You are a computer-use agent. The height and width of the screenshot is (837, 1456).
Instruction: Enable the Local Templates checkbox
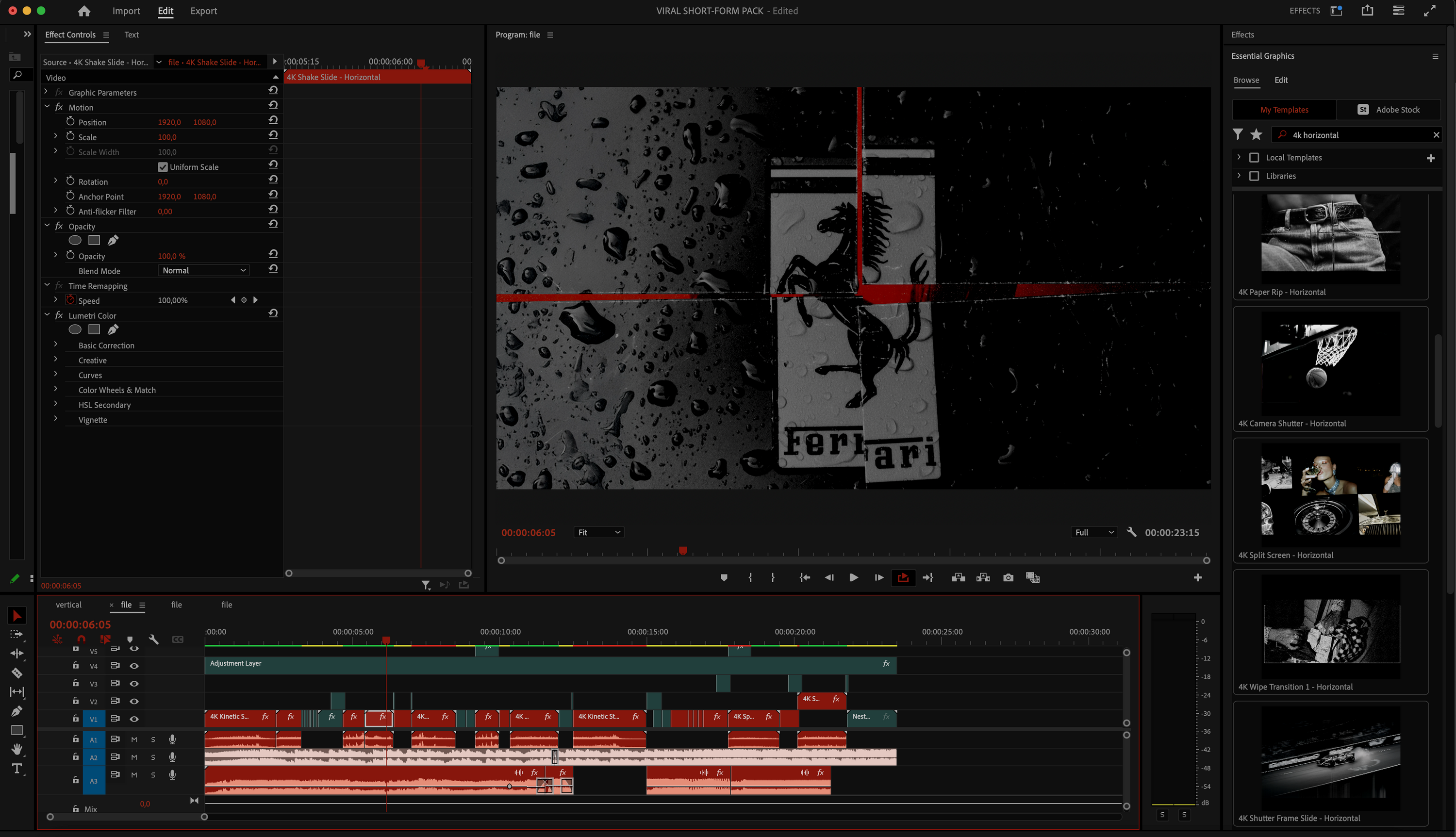pyautogui.click(x=1254, y=158)
